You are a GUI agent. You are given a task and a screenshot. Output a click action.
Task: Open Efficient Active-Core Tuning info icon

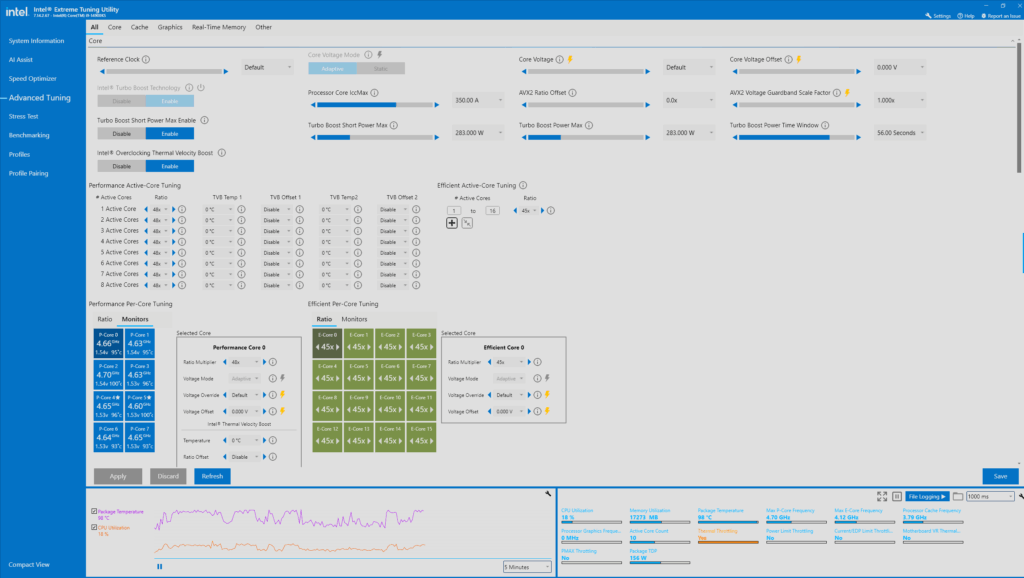522,185
